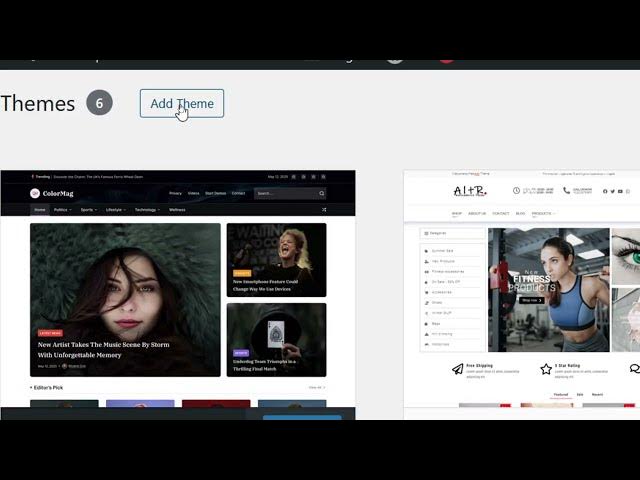The image size is (640, 480).
Task: Open the New Smartphone Feature article card
Action: [x=276, y=260]
